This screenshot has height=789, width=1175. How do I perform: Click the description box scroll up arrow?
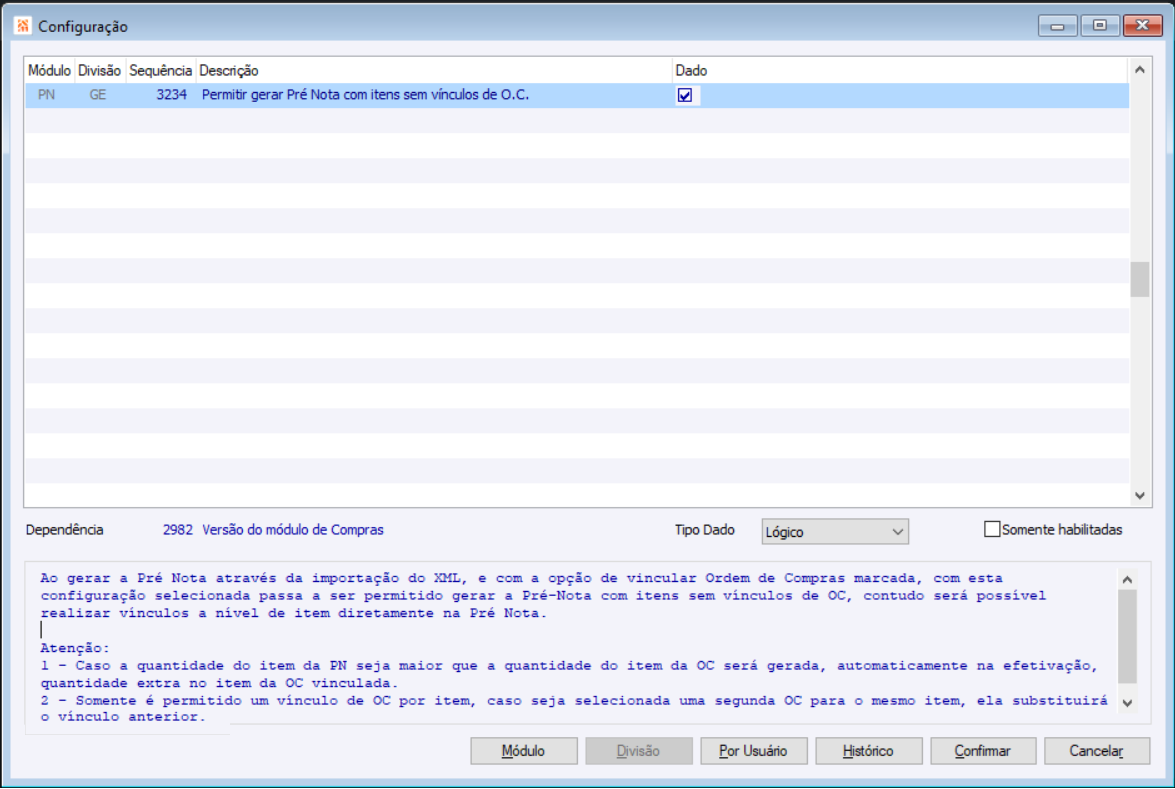1127,579
